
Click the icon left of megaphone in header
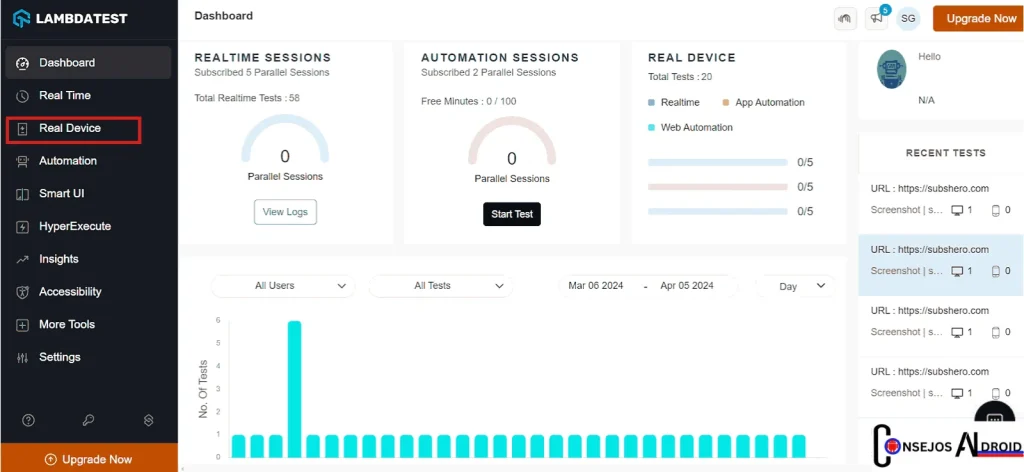(846, 18)
